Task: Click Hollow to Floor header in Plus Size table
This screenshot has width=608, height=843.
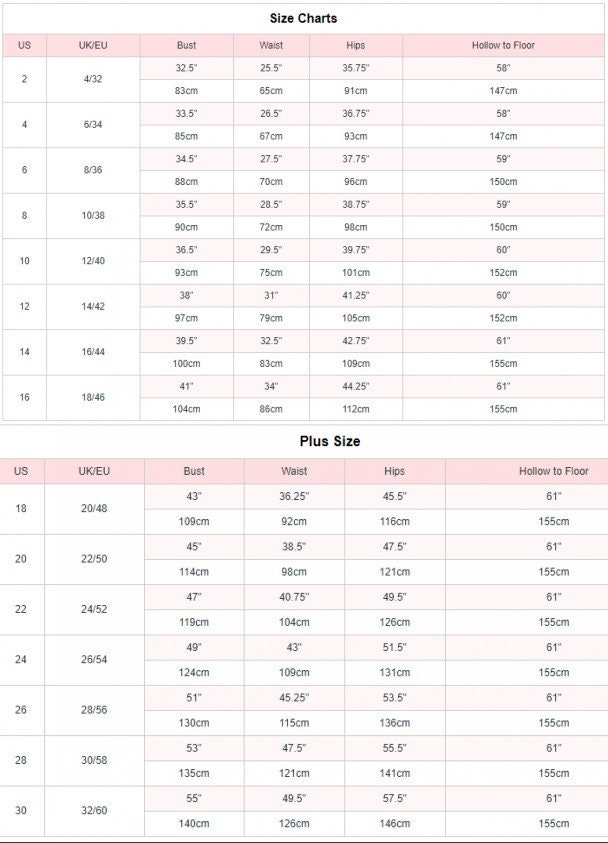Action: [x=553, y=471]
